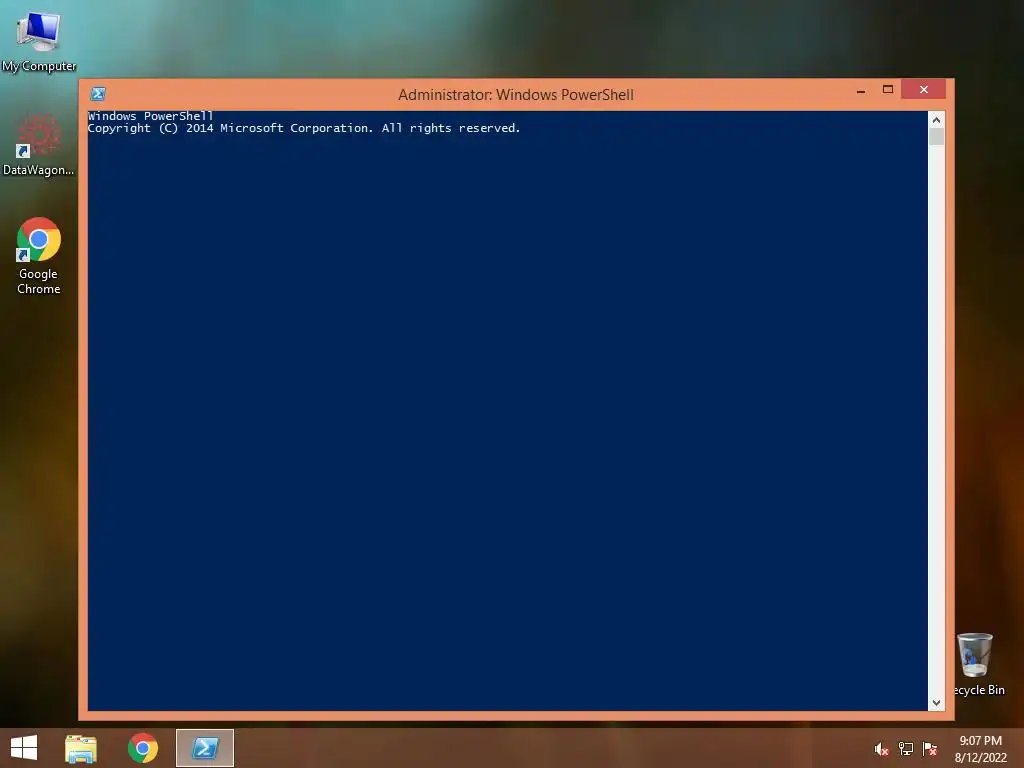Select the Recycle Bin desktop icon
The width and height of the screenshot is (1024, 768).
pyautogui.click(x=978, y=664)
